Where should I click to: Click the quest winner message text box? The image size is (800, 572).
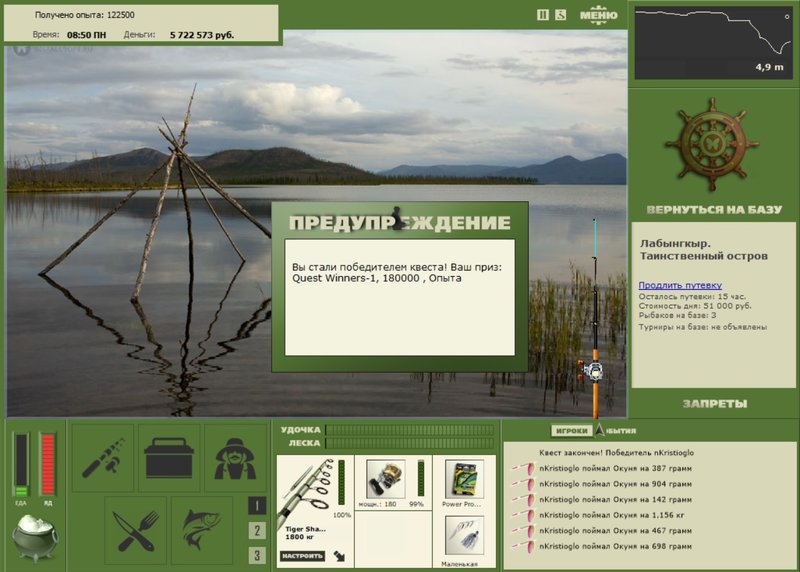click(x=399, y=297)
